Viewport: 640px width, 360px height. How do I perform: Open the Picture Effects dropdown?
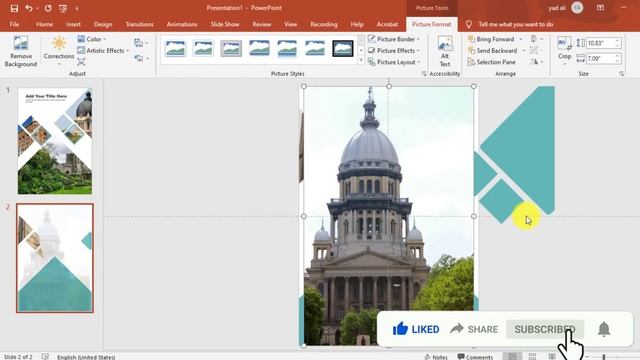click(x=394, y=51)
